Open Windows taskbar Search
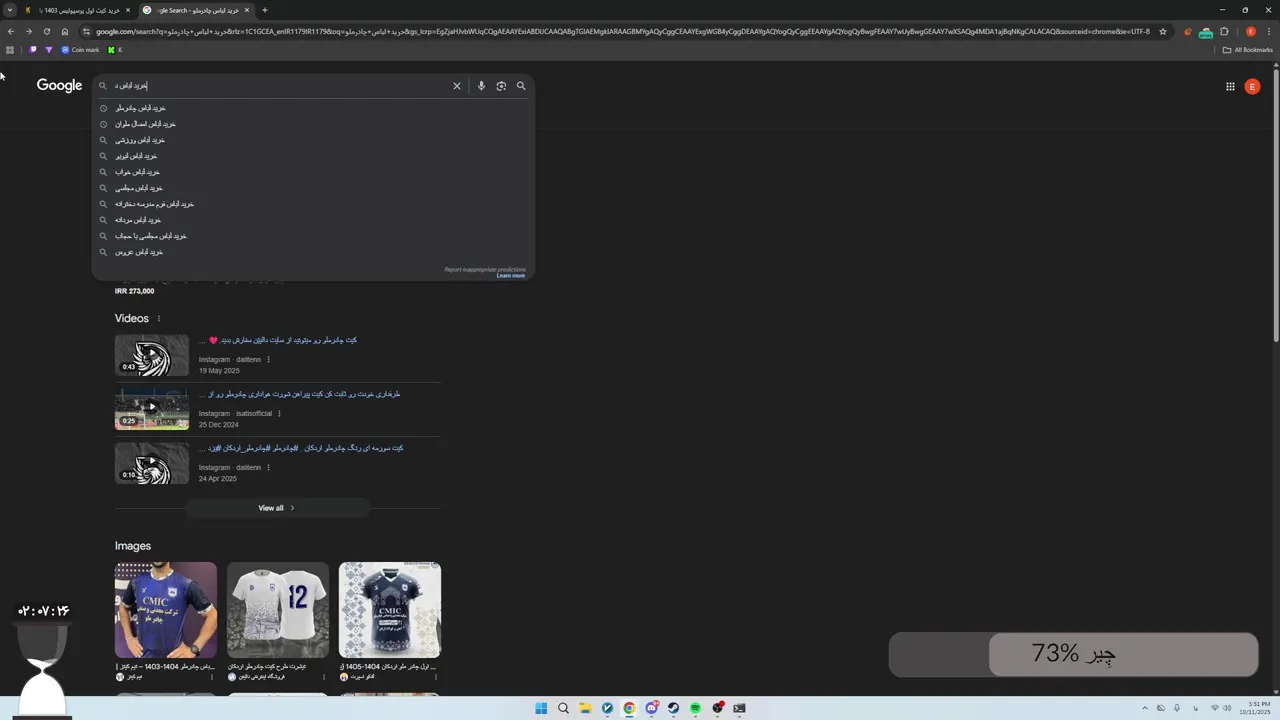Viewport: 1280px width, 720px height. tap(563, 708)
